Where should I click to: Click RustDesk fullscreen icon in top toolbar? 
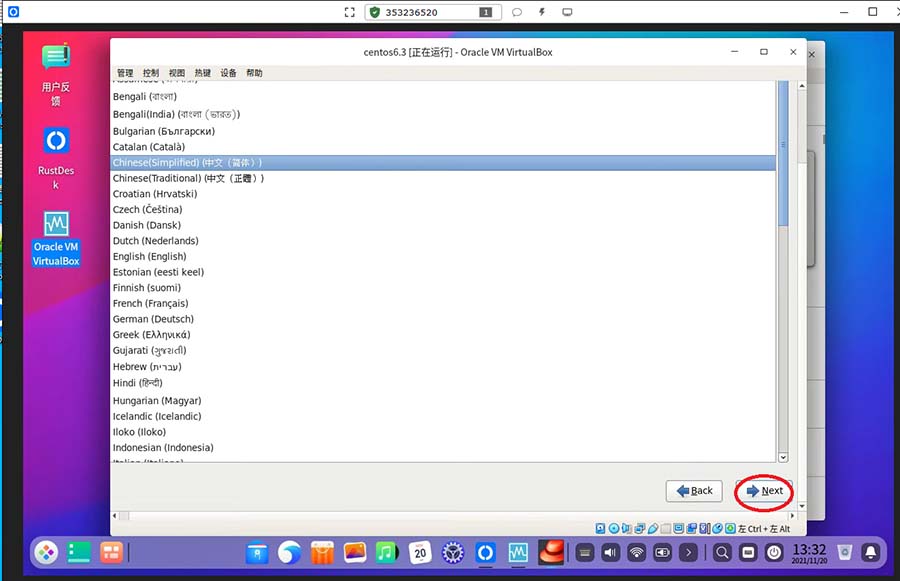click(x=349, y=12)
